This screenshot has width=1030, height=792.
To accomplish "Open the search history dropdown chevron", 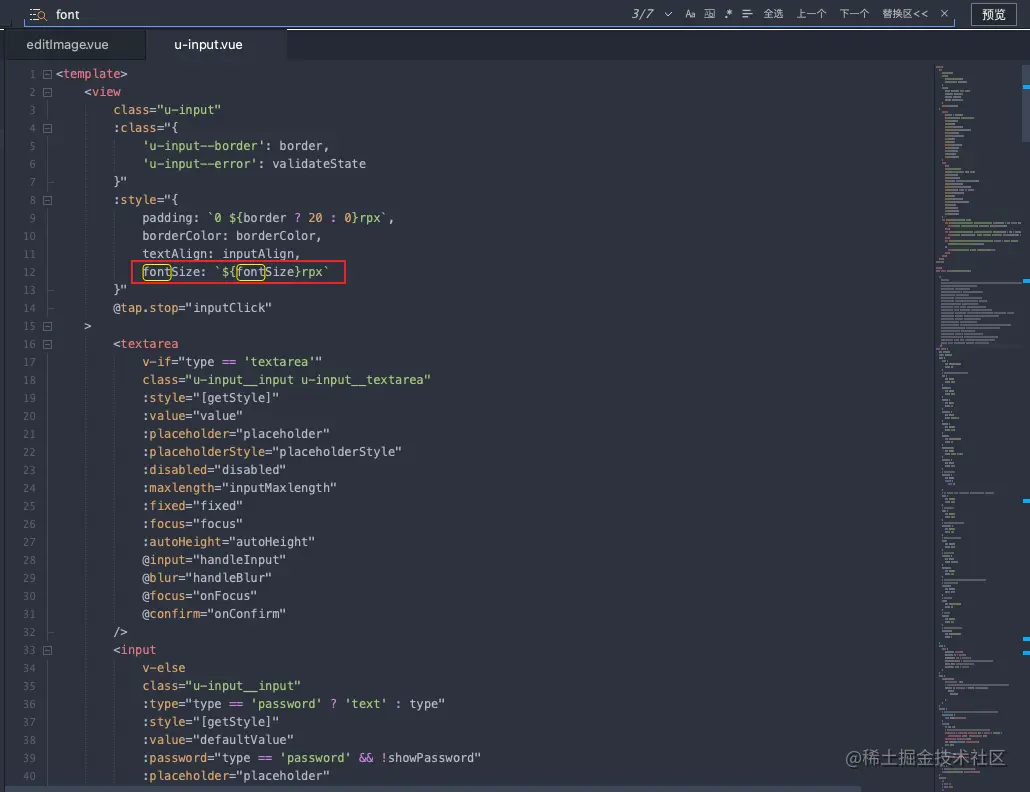I will 668,14.
